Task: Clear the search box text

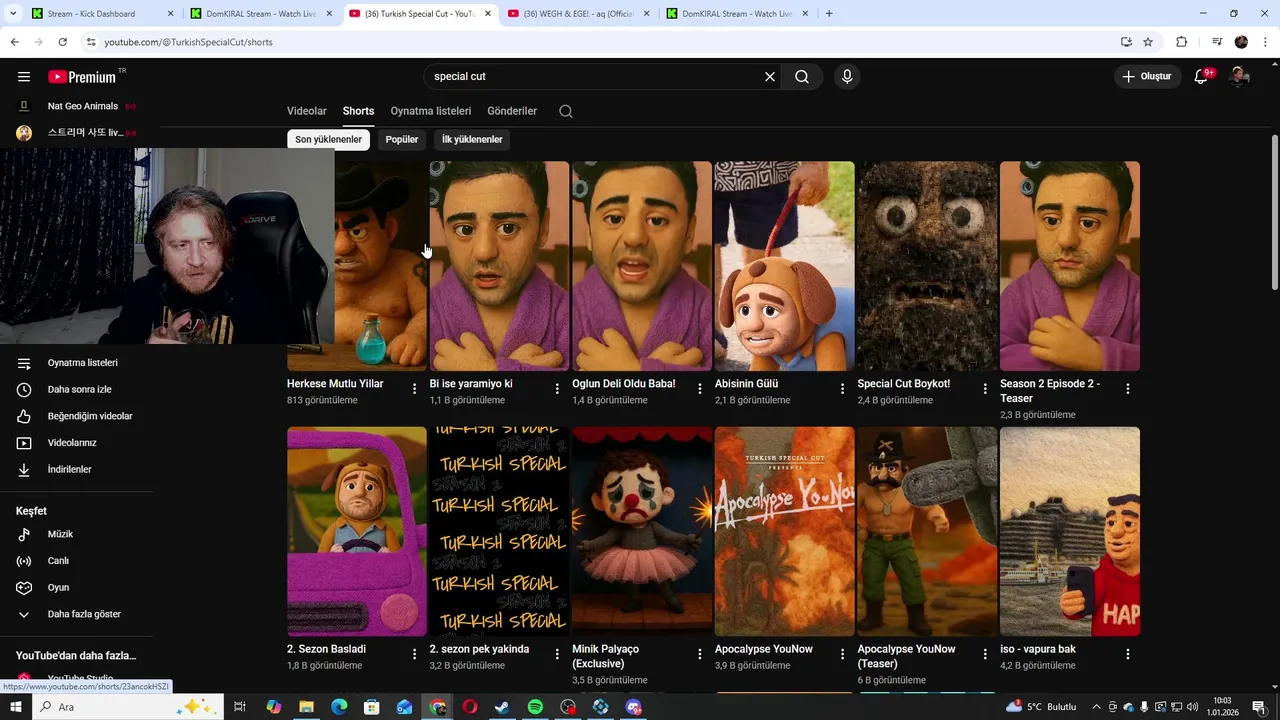Action: pos(770,77)
